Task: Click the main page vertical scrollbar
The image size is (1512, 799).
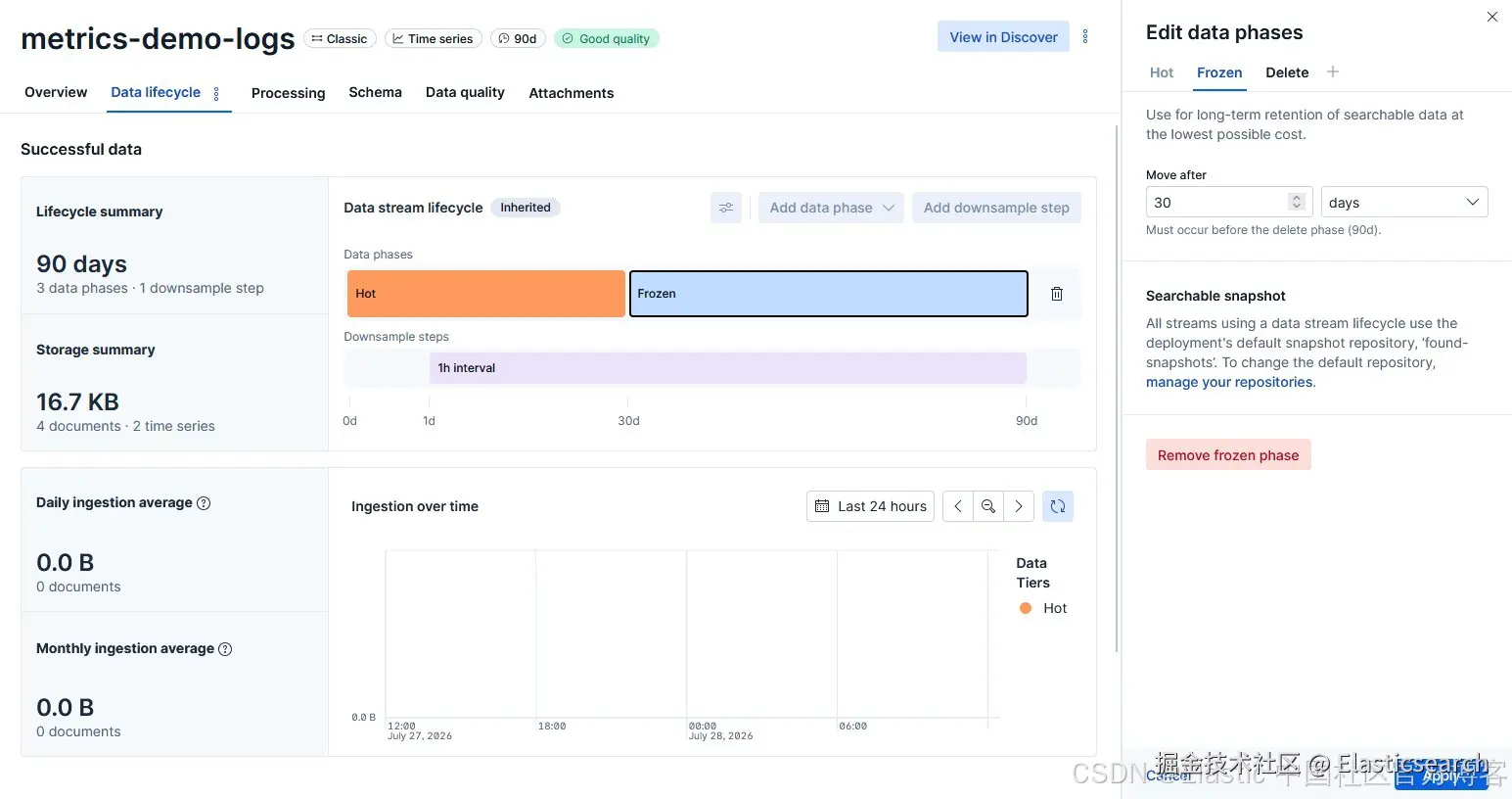Action: (x=1117, y=388)
